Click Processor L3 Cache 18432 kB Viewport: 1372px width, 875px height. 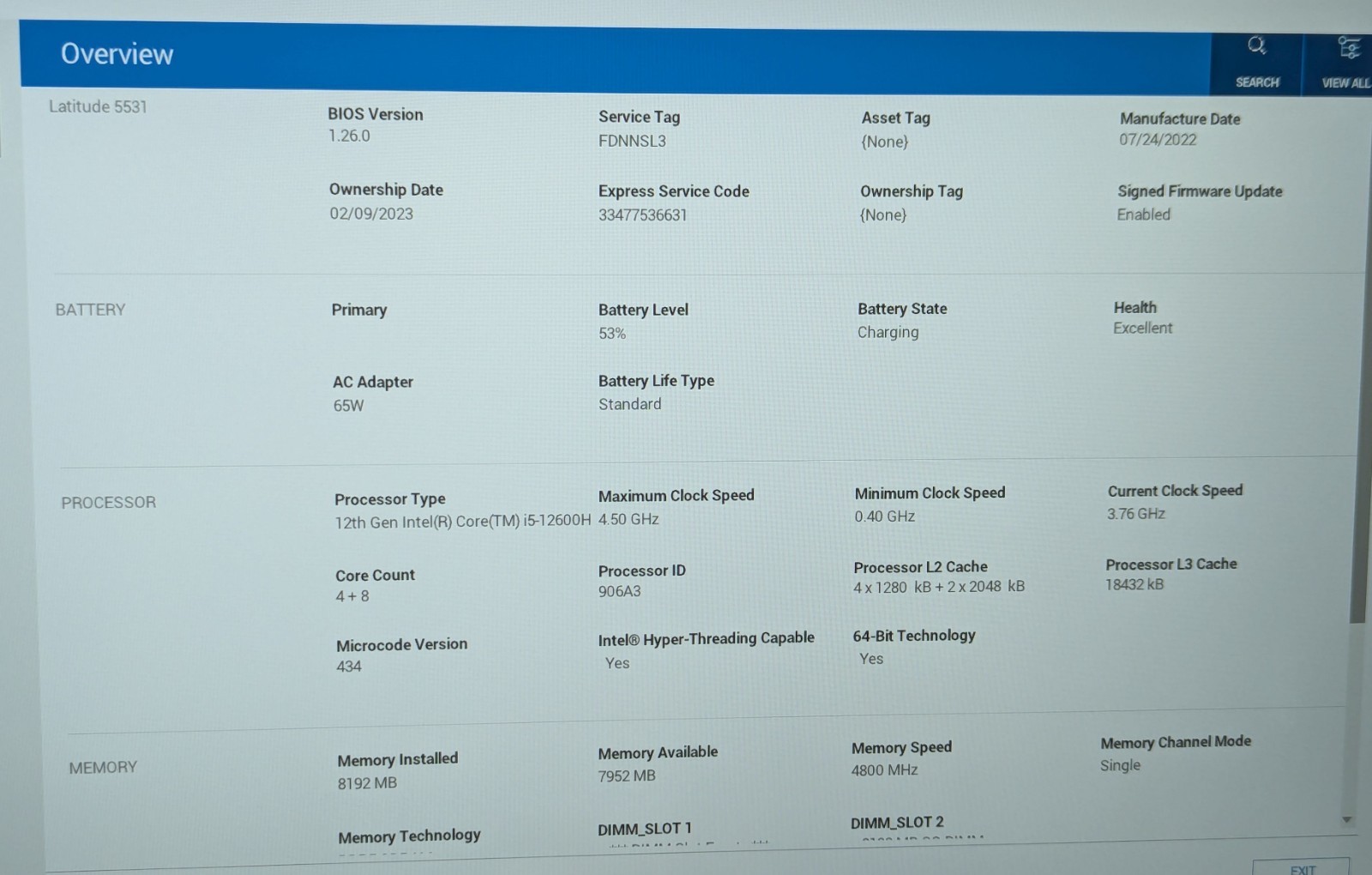click(1134, 584)
